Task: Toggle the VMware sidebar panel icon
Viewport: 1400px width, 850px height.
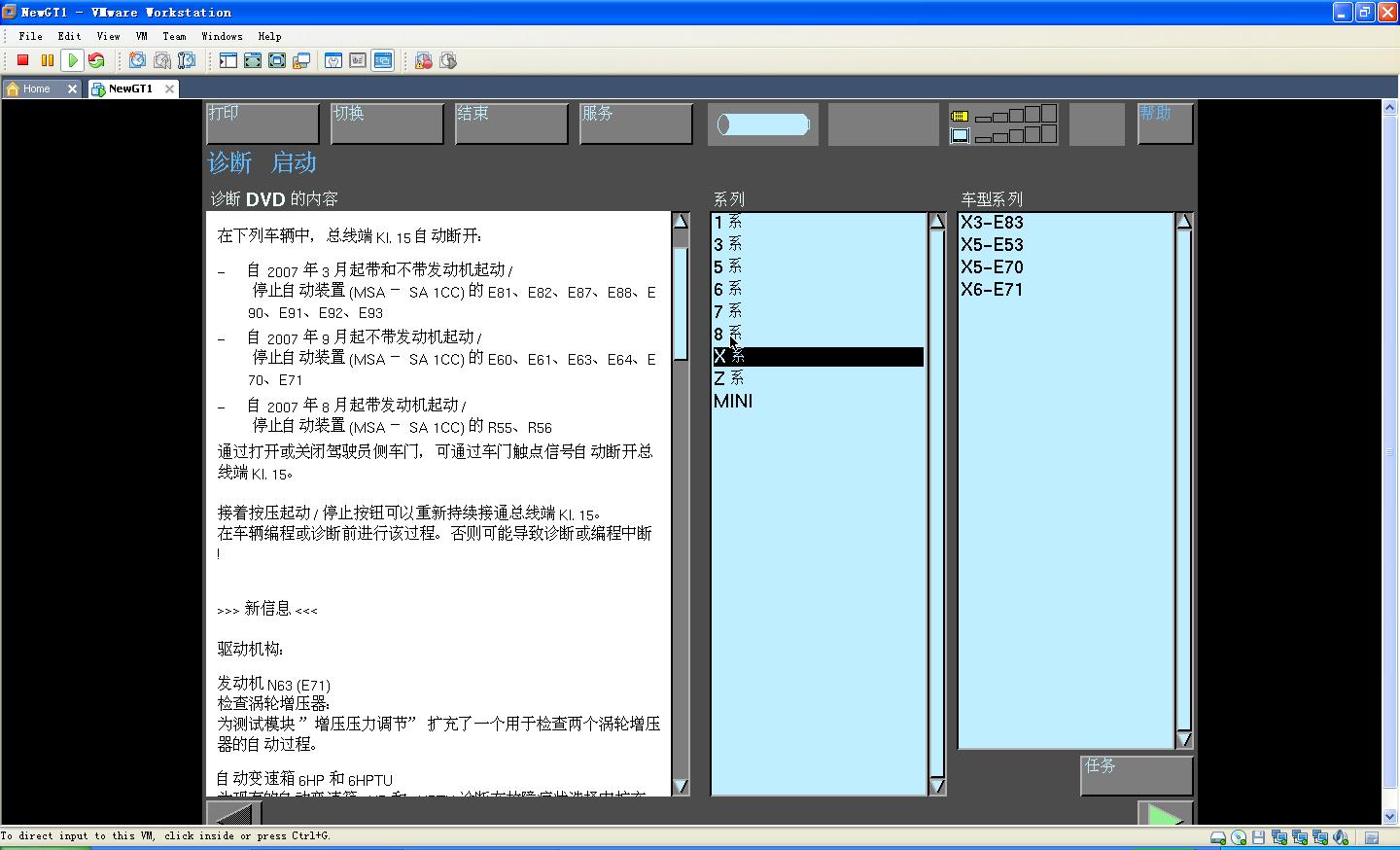Action: 228,60
